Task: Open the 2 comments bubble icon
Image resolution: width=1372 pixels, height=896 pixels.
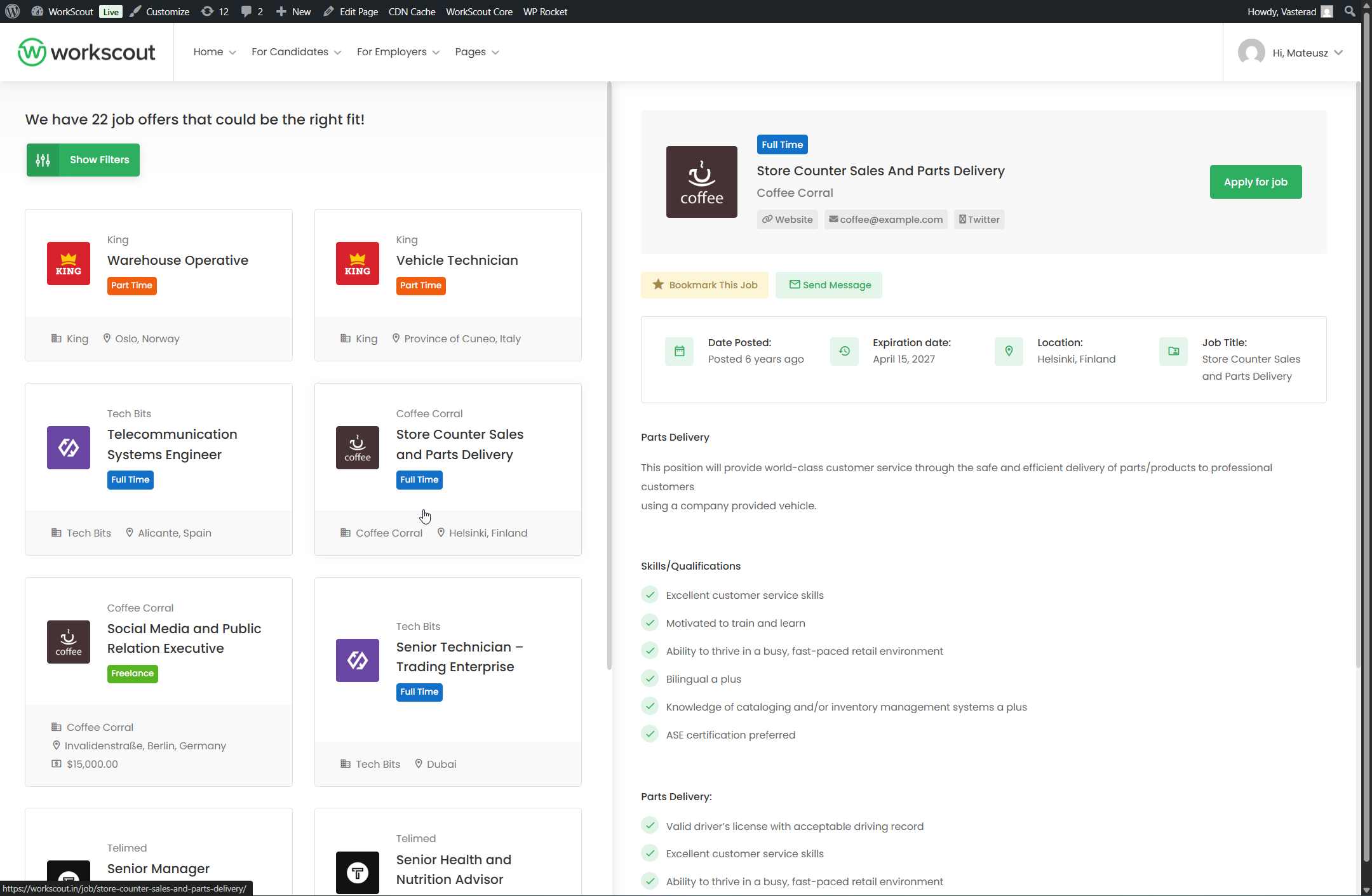Action: (252, 11)
